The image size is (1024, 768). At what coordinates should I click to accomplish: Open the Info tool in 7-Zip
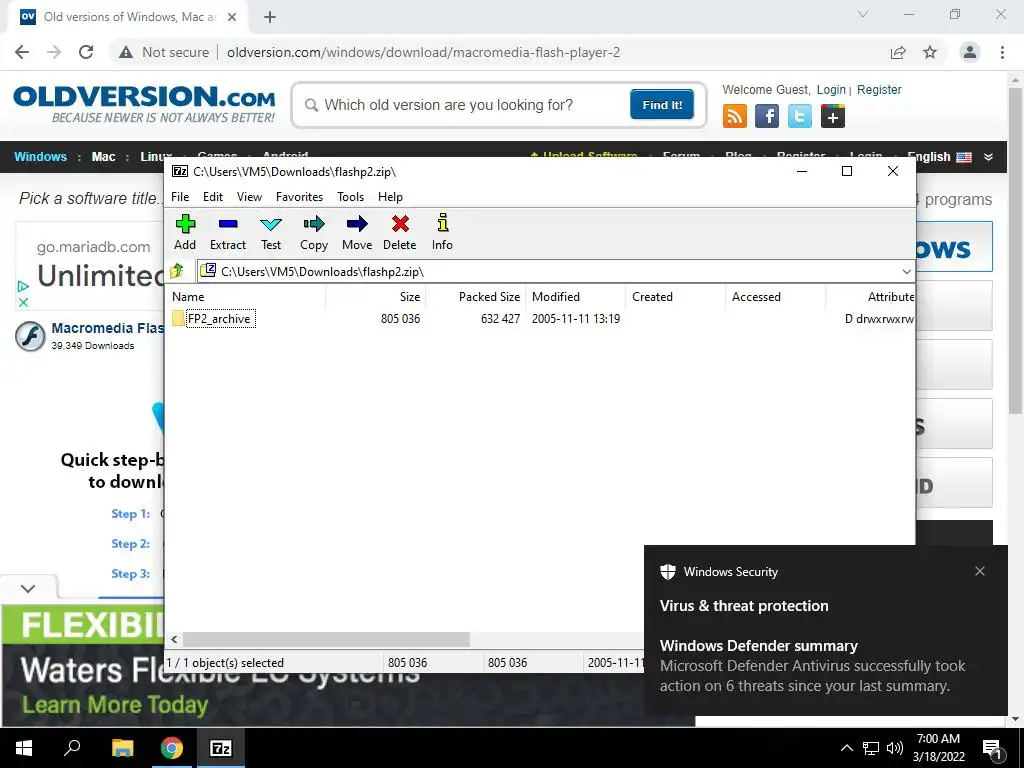(x=442, y=232)
